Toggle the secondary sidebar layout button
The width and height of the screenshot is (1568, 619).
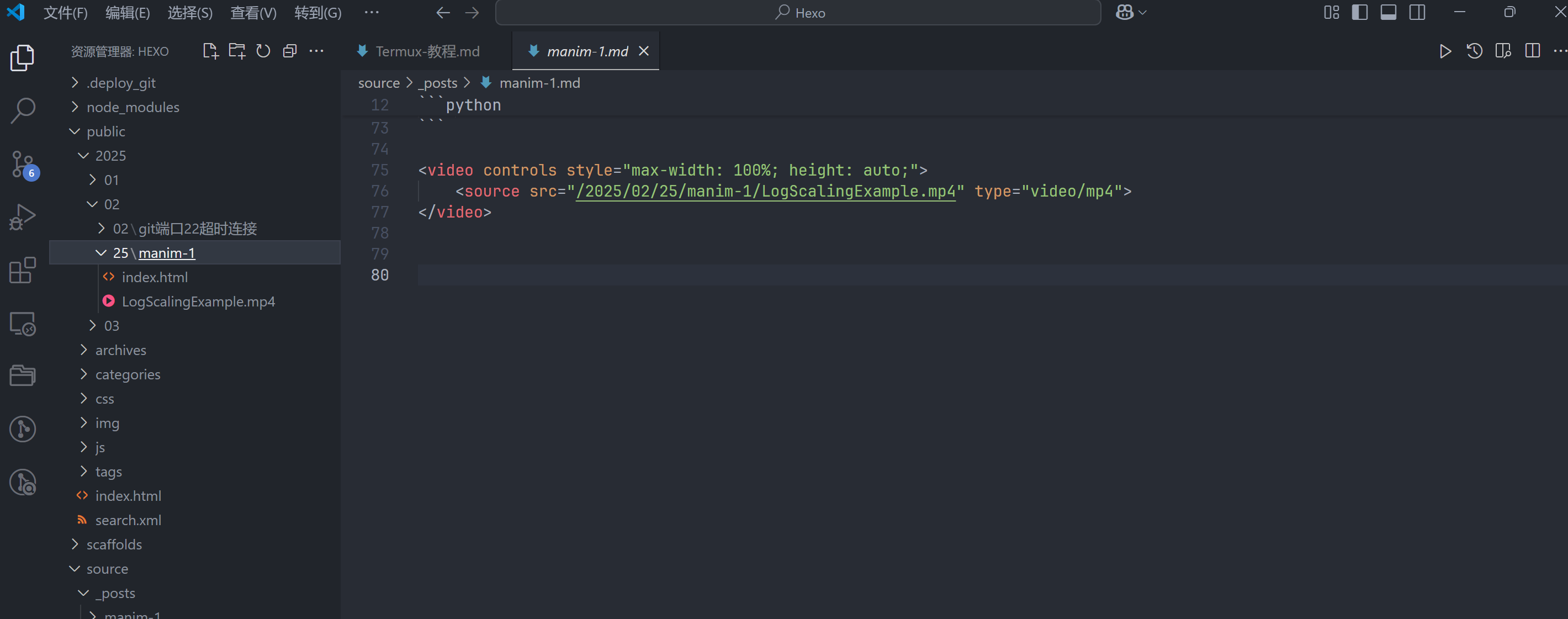click(x=1416, y=12)
